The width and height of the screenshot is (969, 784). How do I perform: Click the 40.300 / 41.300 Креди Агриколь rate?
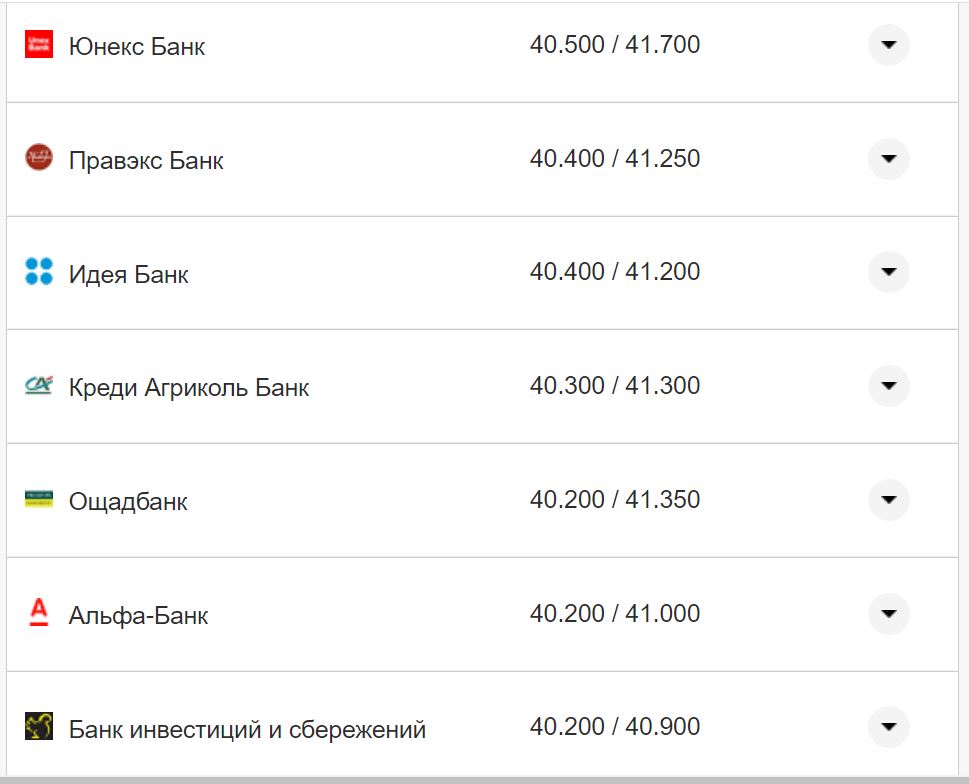coord(617,386)
